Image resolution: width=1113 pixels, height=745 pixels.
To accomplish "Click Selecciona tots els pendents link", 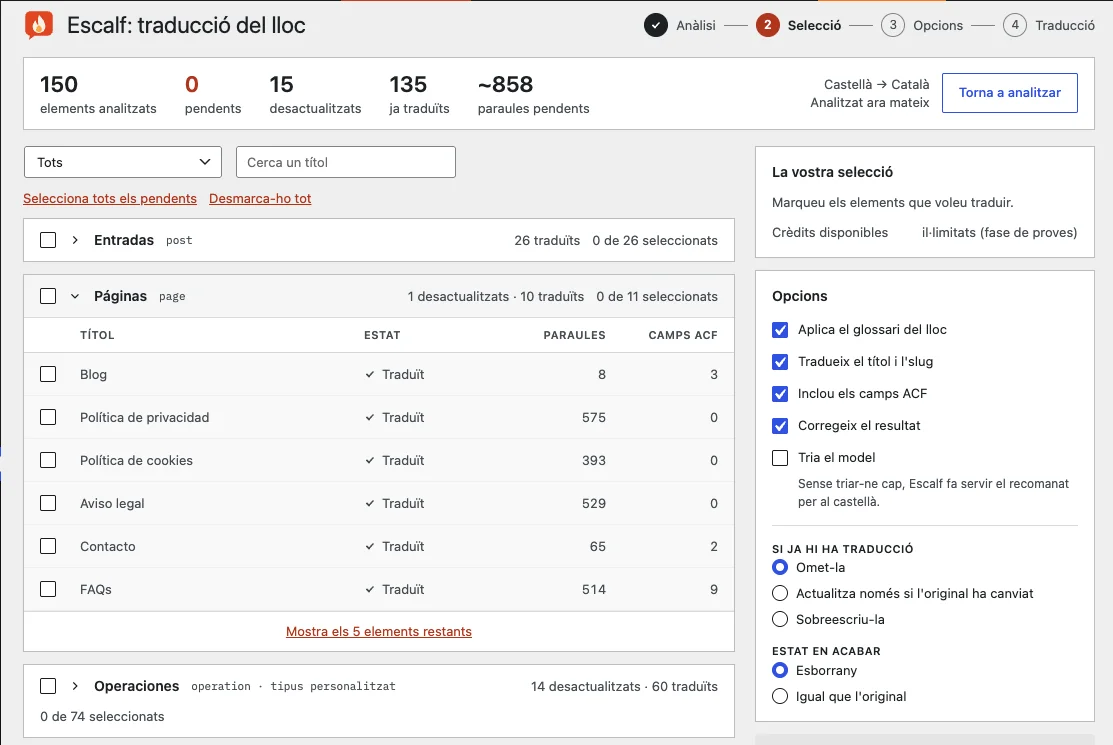I will coord(110,199).
